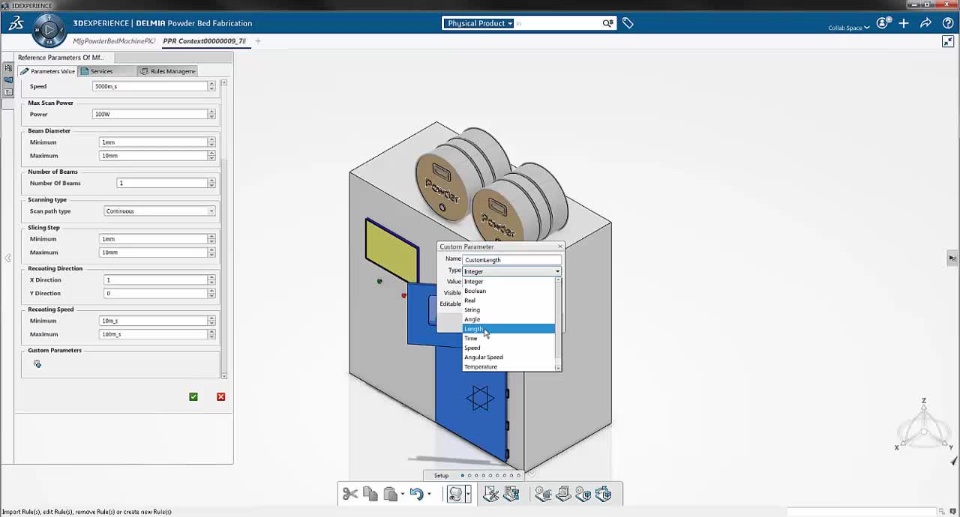
Task: Choose Temperature in the type list
Action: (508, 367)
